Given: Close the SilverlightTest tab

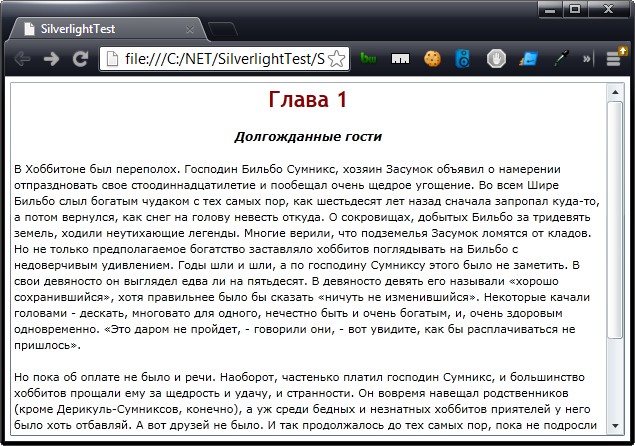Looking at the screenshot, I should point(190,30).
